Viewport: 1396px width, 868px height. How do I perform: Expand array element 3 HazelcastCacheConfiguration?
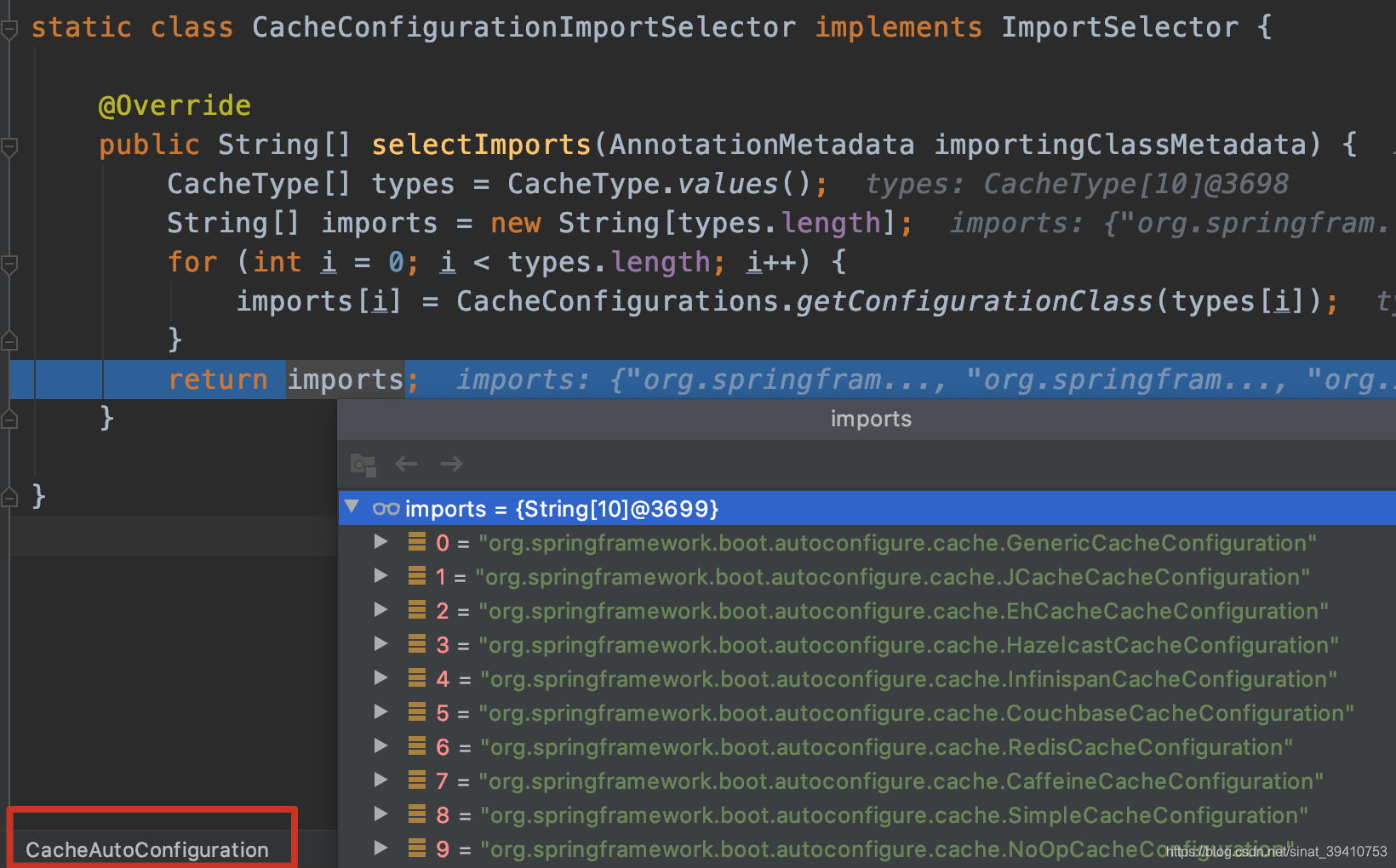[380, 644]
